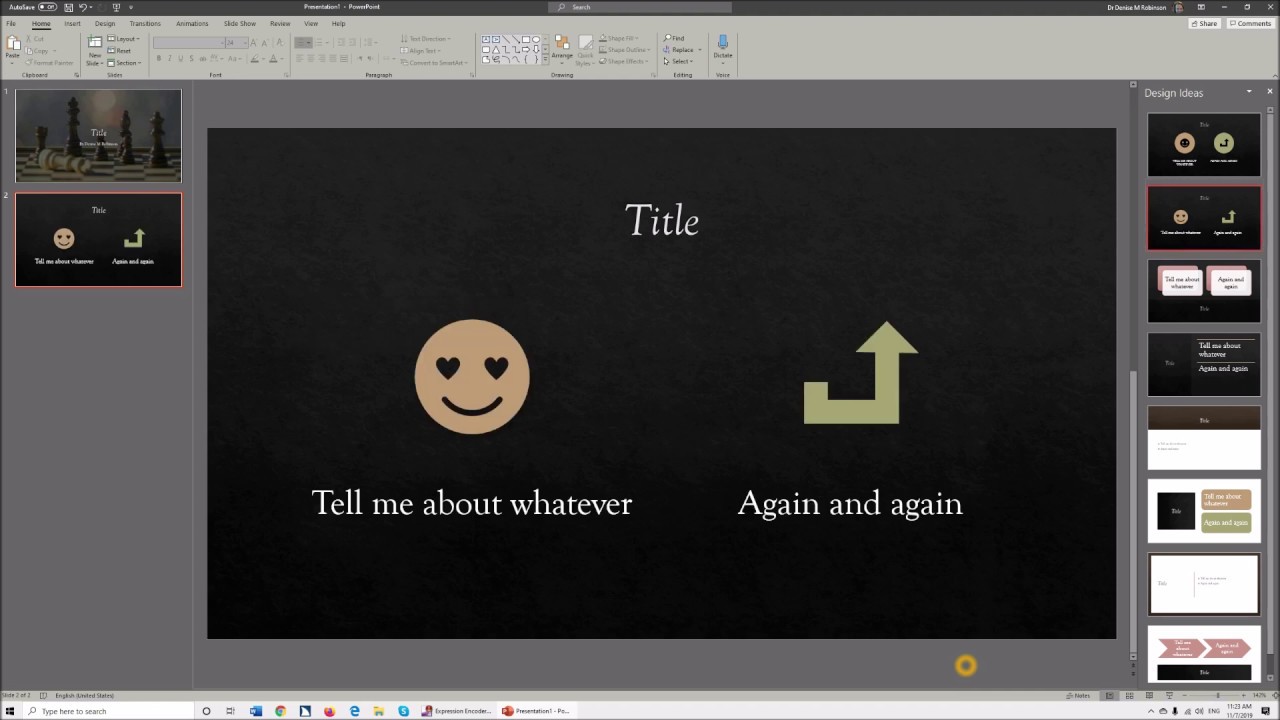Click the Presentation1 PowerPoint taskbar button
This screenshot has width=1280, height=720.
coord(537,711)
